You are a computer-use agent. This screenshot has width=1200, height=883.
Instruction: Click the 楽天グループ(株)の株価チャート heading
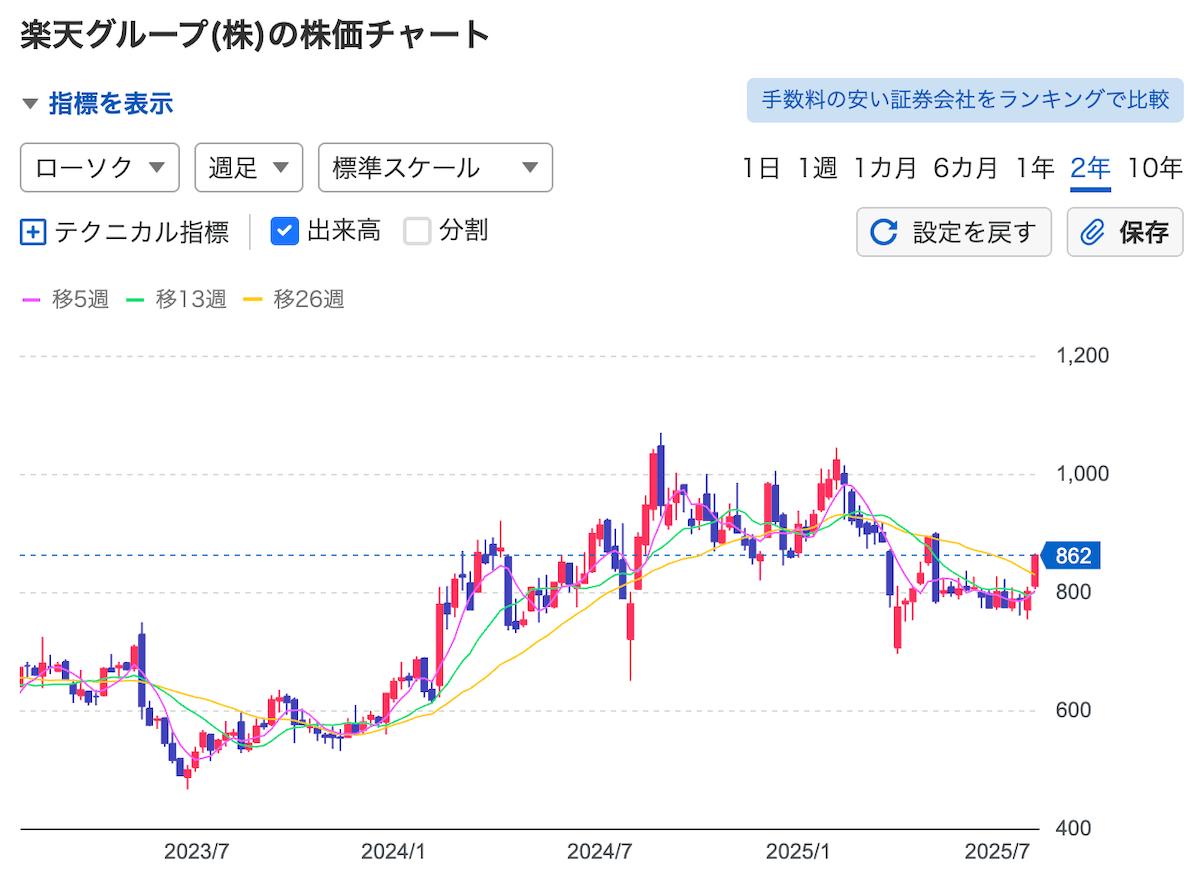click(255, 35)
